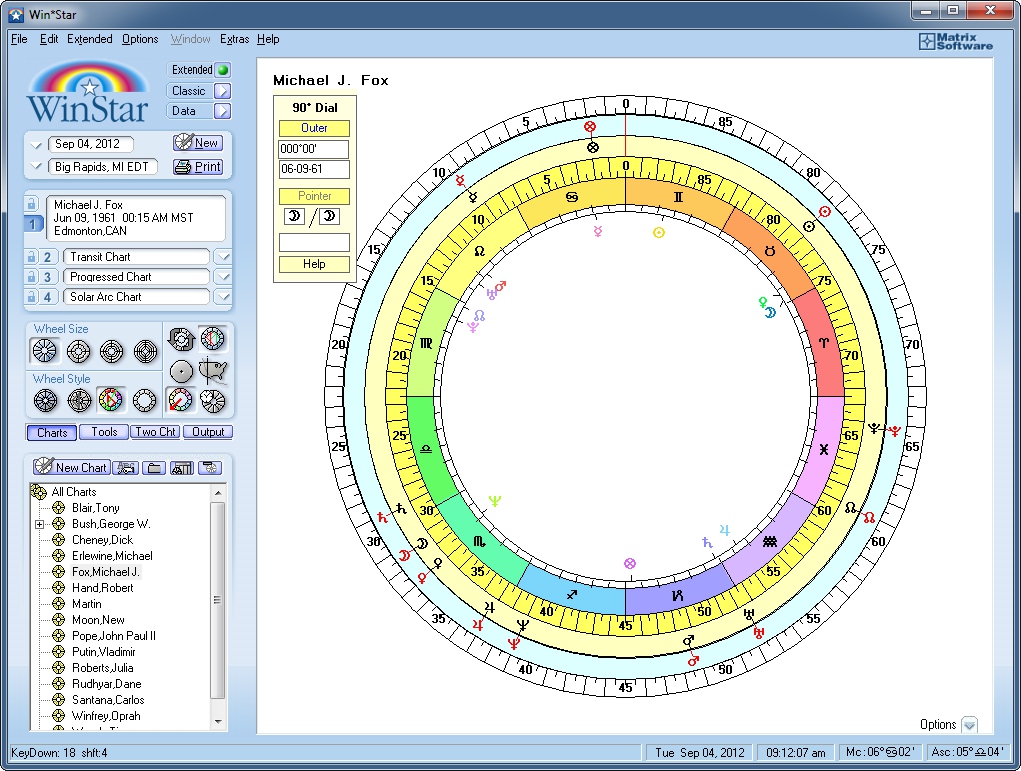Screen dimensions: 1021x771
Task: Select the single-ring wheel size icon
Action: point(45,351)
